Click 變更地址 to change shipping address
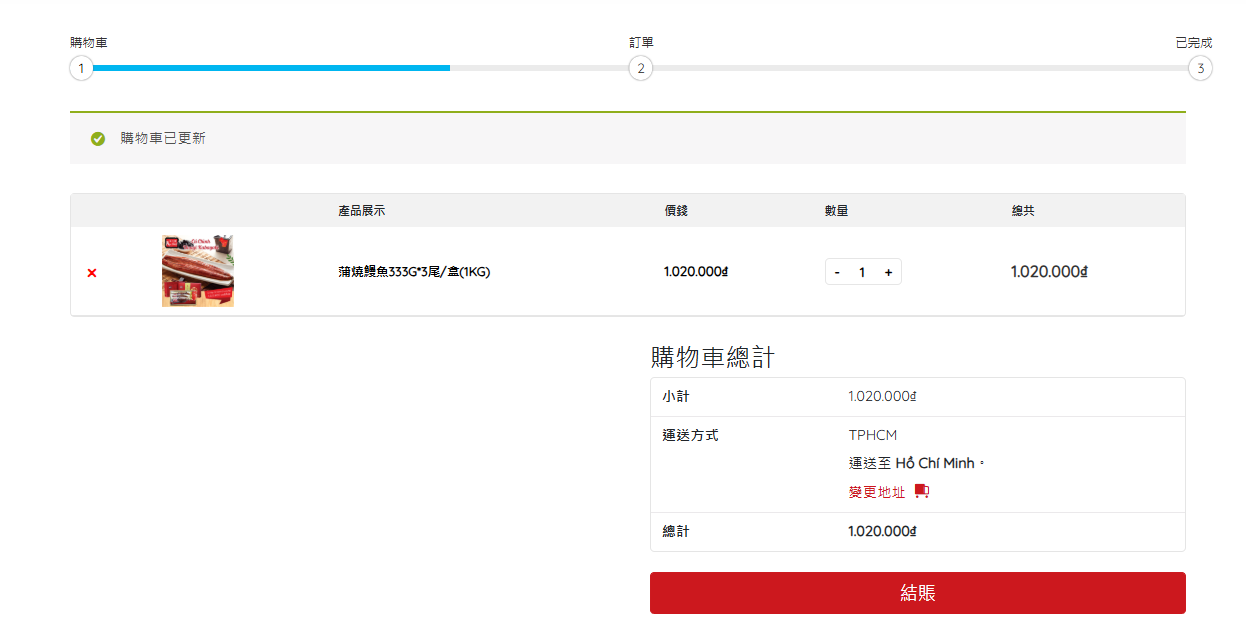1246x636 pixels. (877, 492)
